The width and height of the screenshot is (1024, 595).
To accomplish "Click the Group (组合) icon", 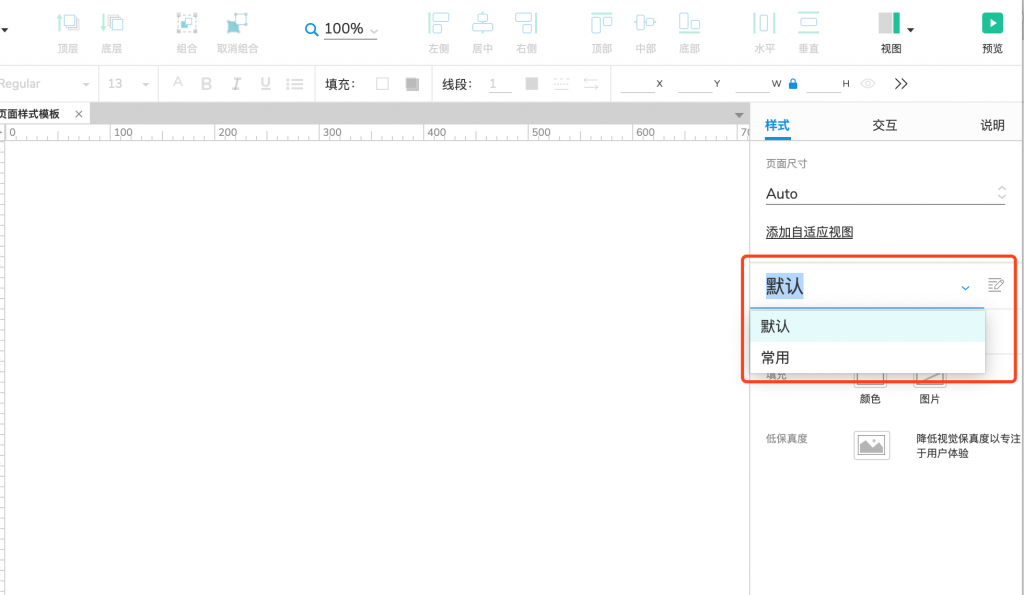I will pos(186,23).
